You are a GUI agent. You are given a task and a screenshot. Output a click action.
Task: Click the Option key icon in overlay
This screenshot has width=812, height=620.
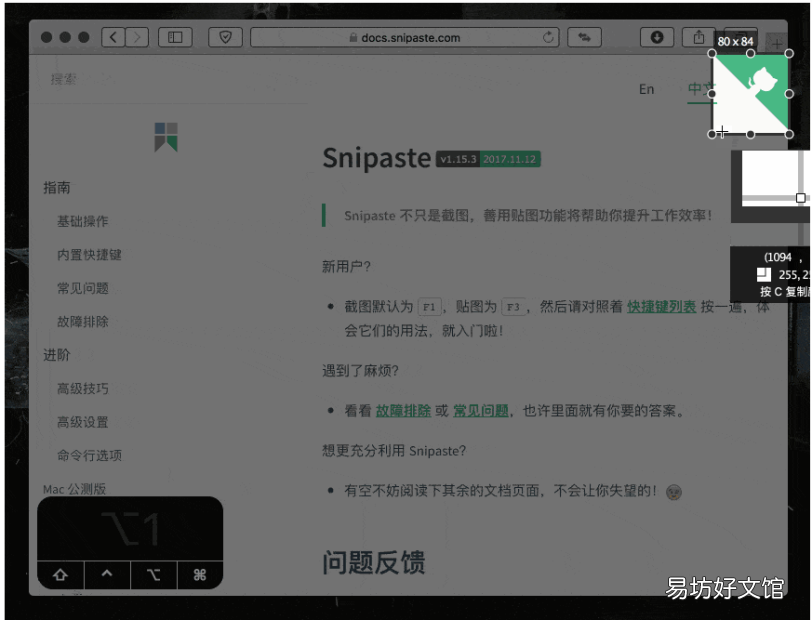tap(153, 574)
